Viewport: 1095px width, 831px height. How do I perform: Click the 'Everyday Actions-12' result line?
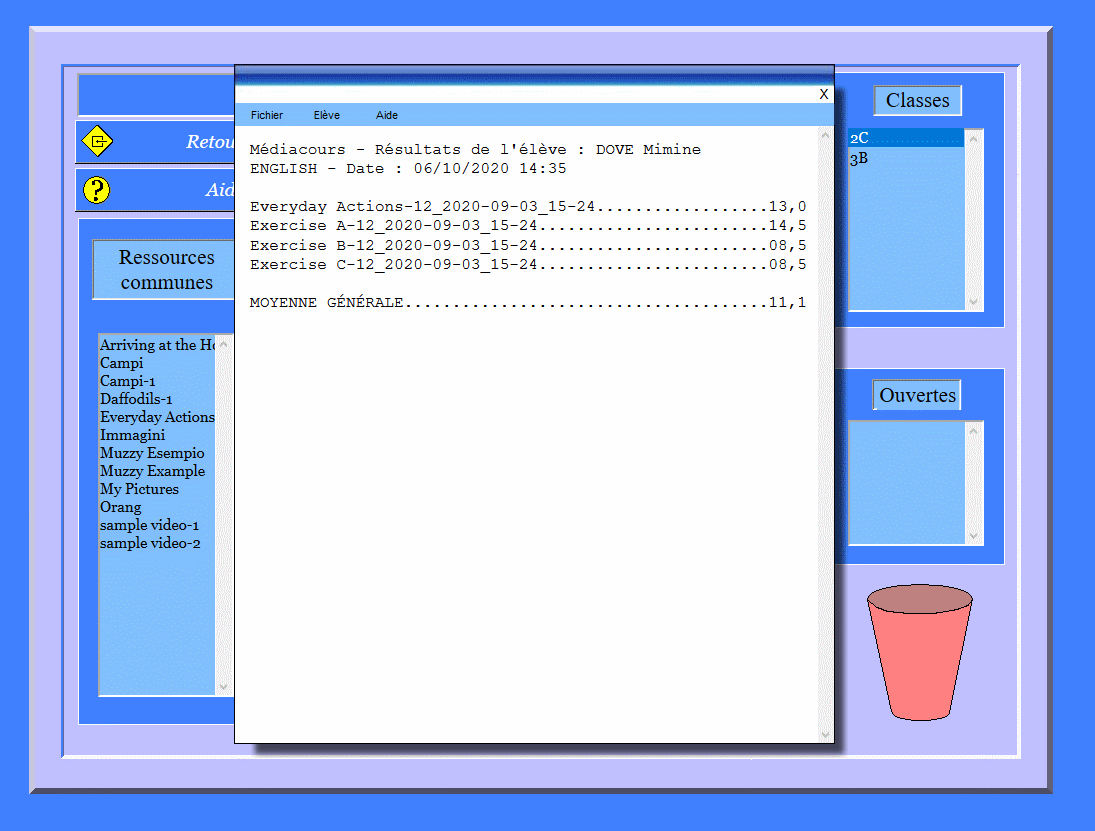click(528, 207)
